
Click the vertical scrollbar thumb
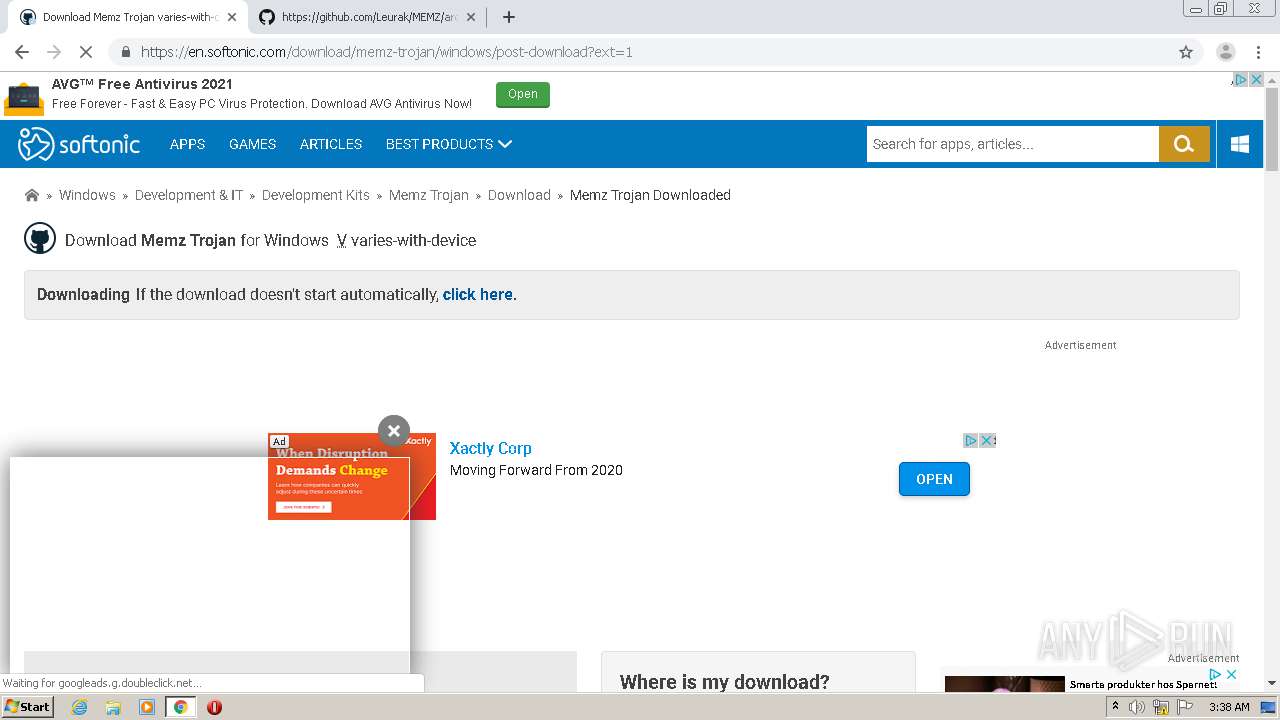1272,130
